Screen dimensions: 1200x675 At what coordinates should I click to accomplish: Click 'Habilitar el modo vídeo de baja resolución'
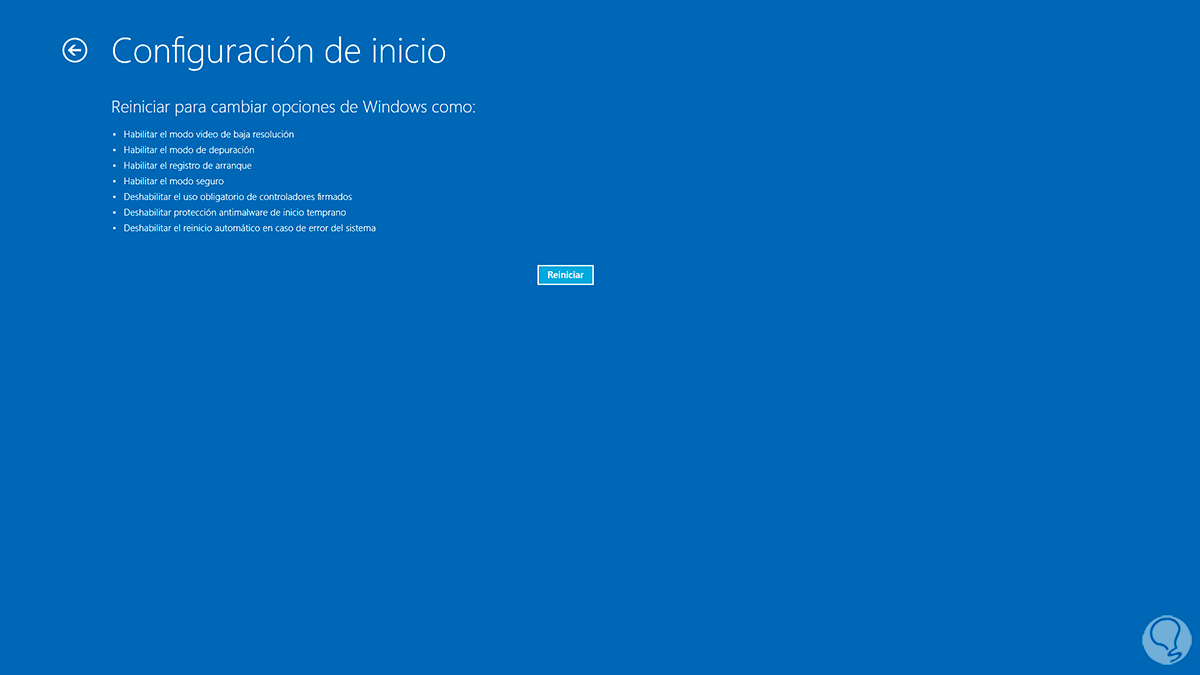tap(209, 134)
